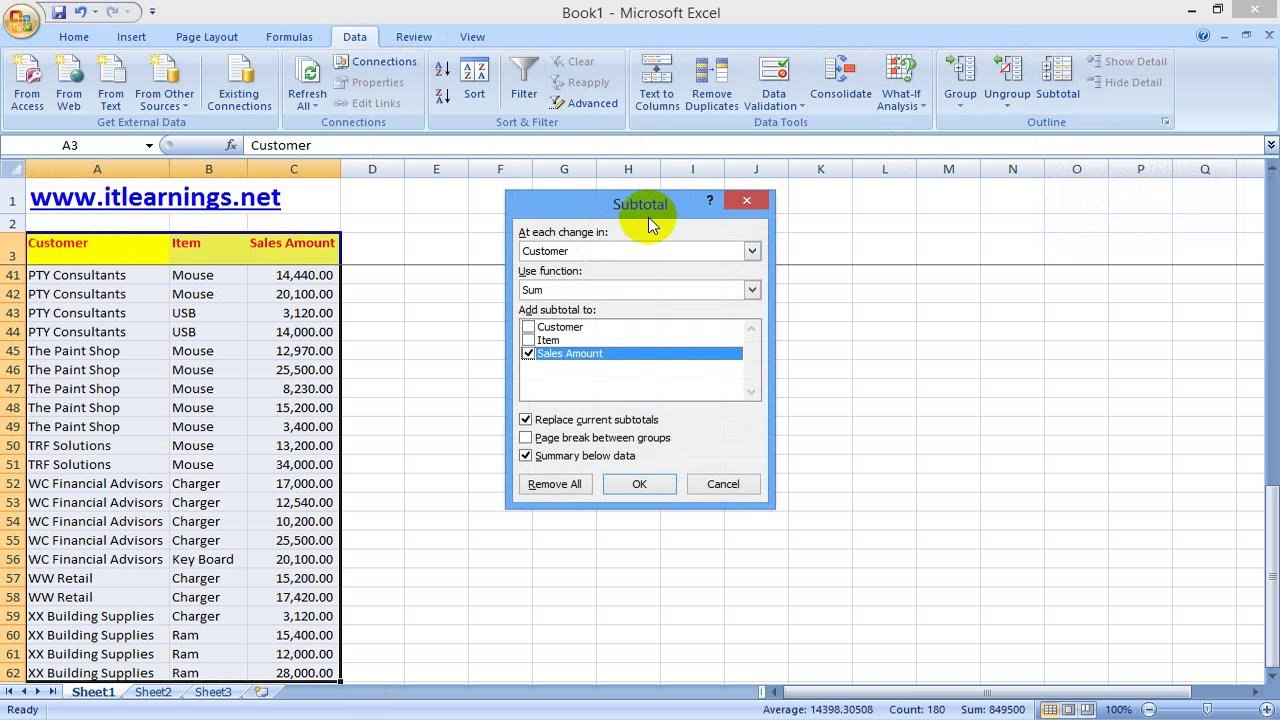The width and height of the screenshot is (1280, 720).
Task: Click the Office button logo
Action: [19, 19]
